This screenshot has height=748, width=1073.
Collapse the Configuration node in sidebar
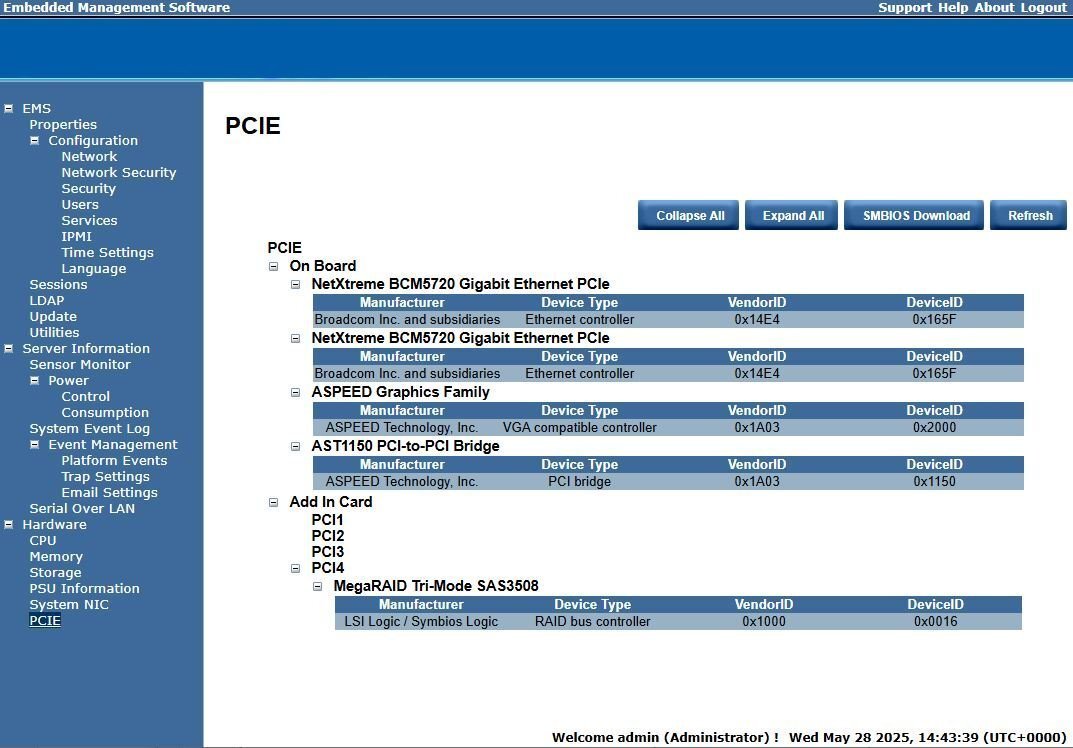point(34,140)
